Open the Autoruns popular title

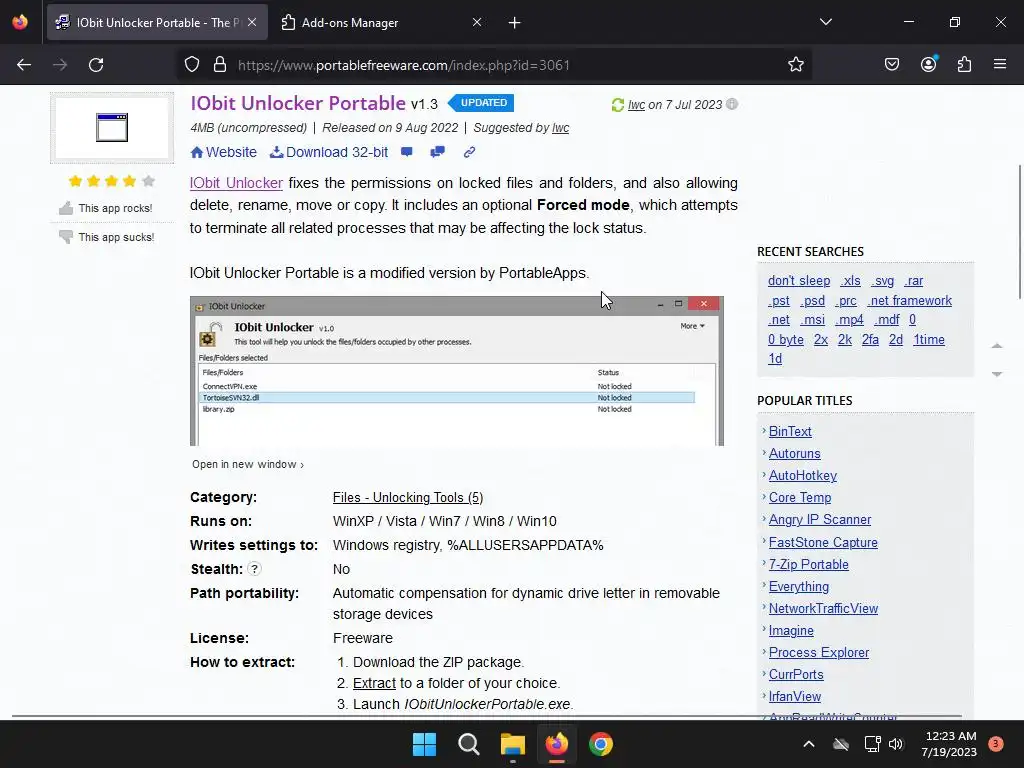[x=794, y=454]
